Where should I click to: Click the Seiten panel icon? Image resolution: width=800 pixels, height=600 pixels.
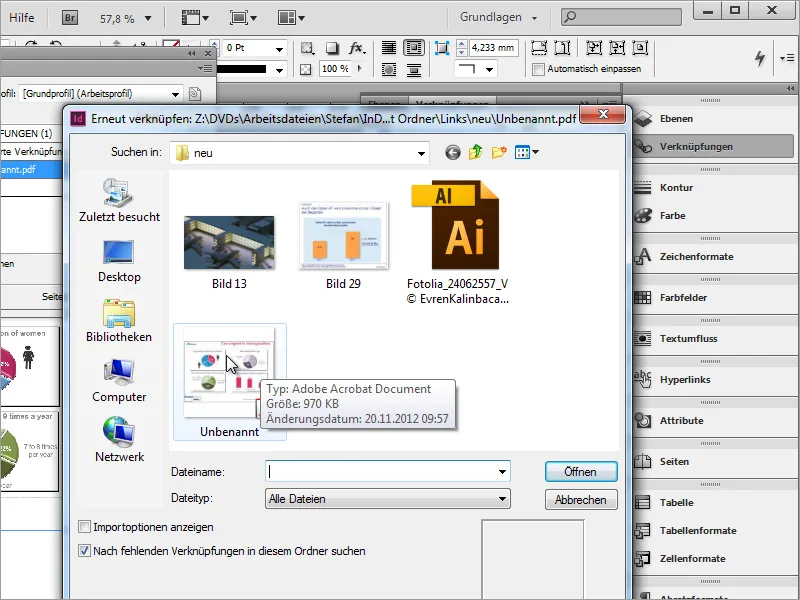pos(643,461)
